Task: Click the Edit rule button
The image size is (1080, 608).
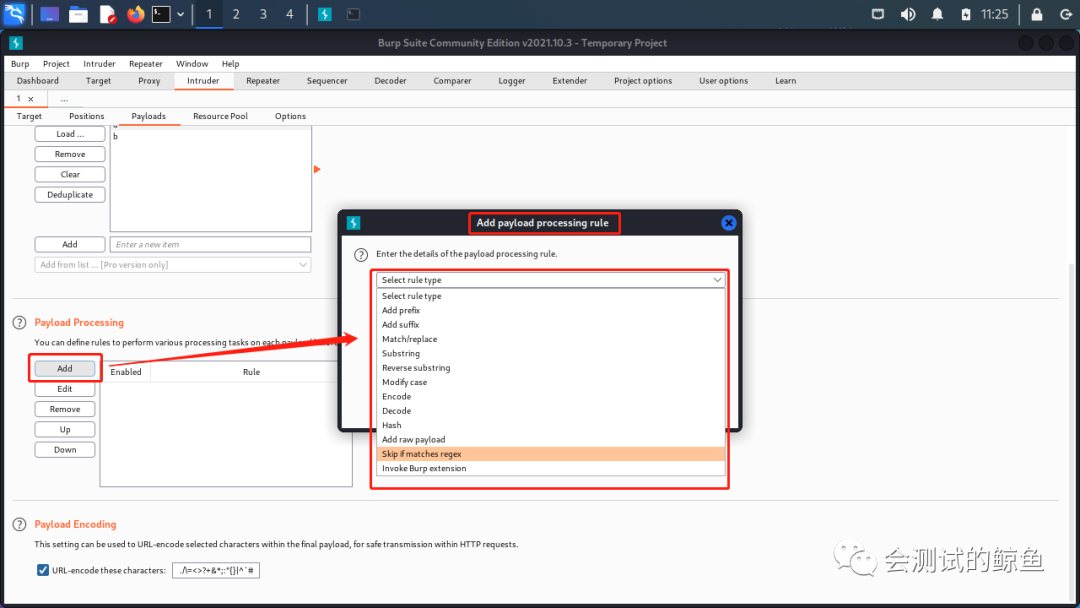Action: pos(65,389)
